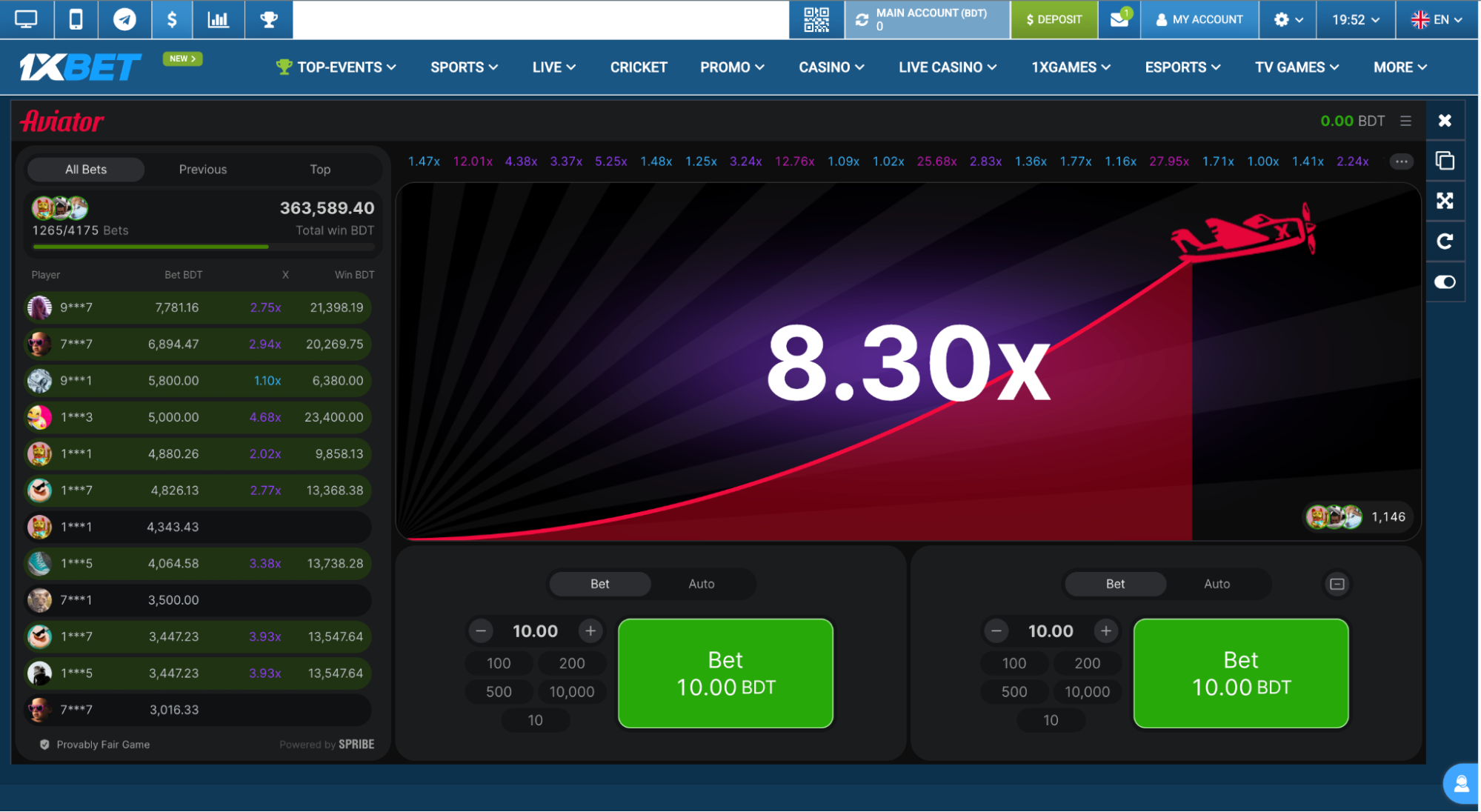The height and width of the screenshot is (812, 1481).
Task: Expand the LIVE CASINO menu
Action: pos(947,67)
